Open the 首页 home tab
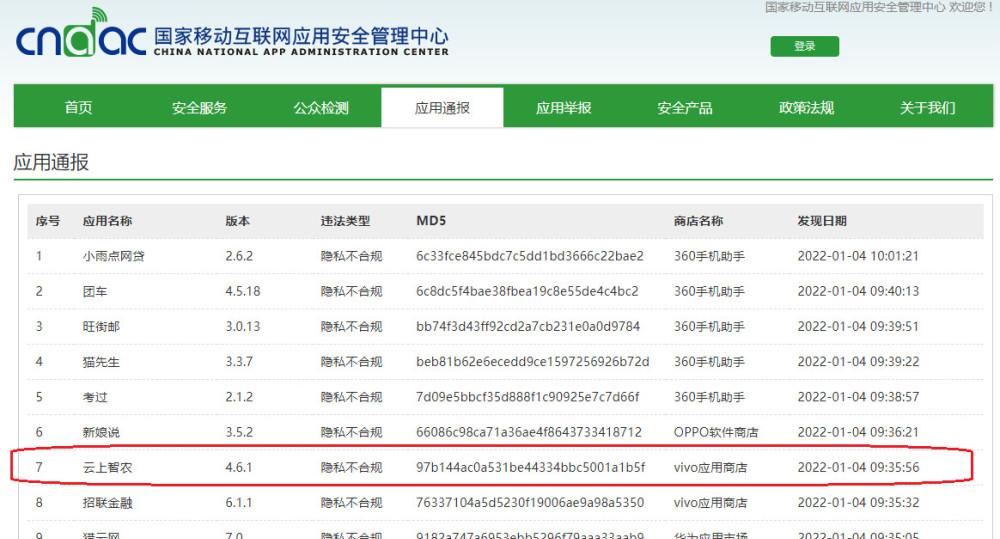This screenshot has width=1000, height=539. point(78,107)
